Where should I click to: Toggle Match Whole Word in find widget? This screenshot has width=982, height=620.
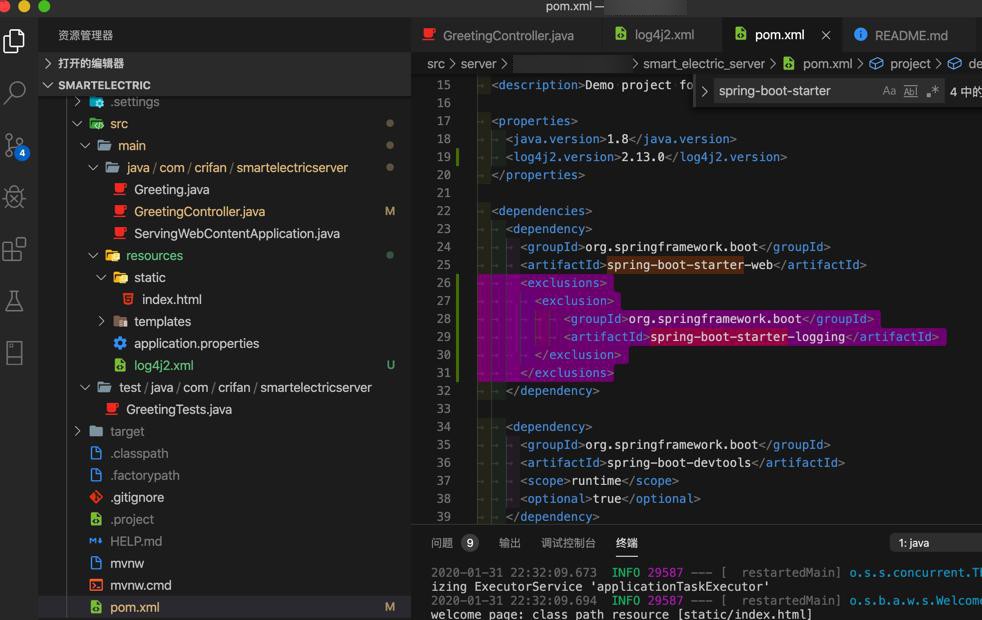point(910,91)
